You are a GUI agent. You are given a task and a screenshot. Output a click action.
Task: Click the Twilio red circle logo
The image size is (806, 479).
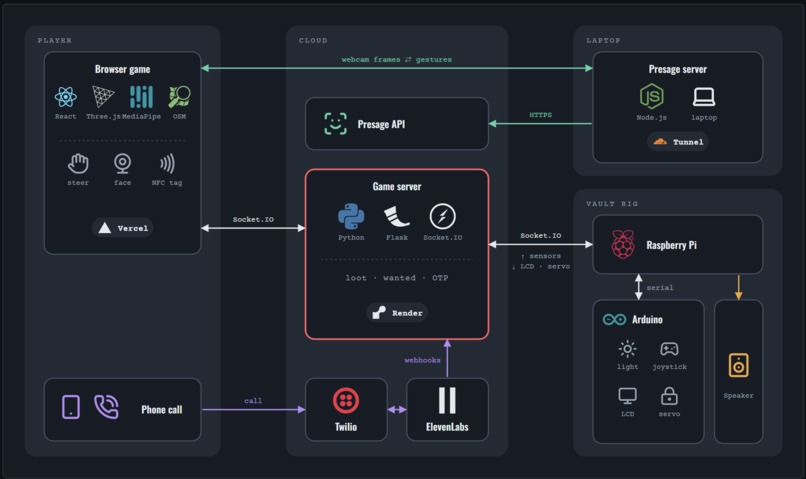[346, 401]
